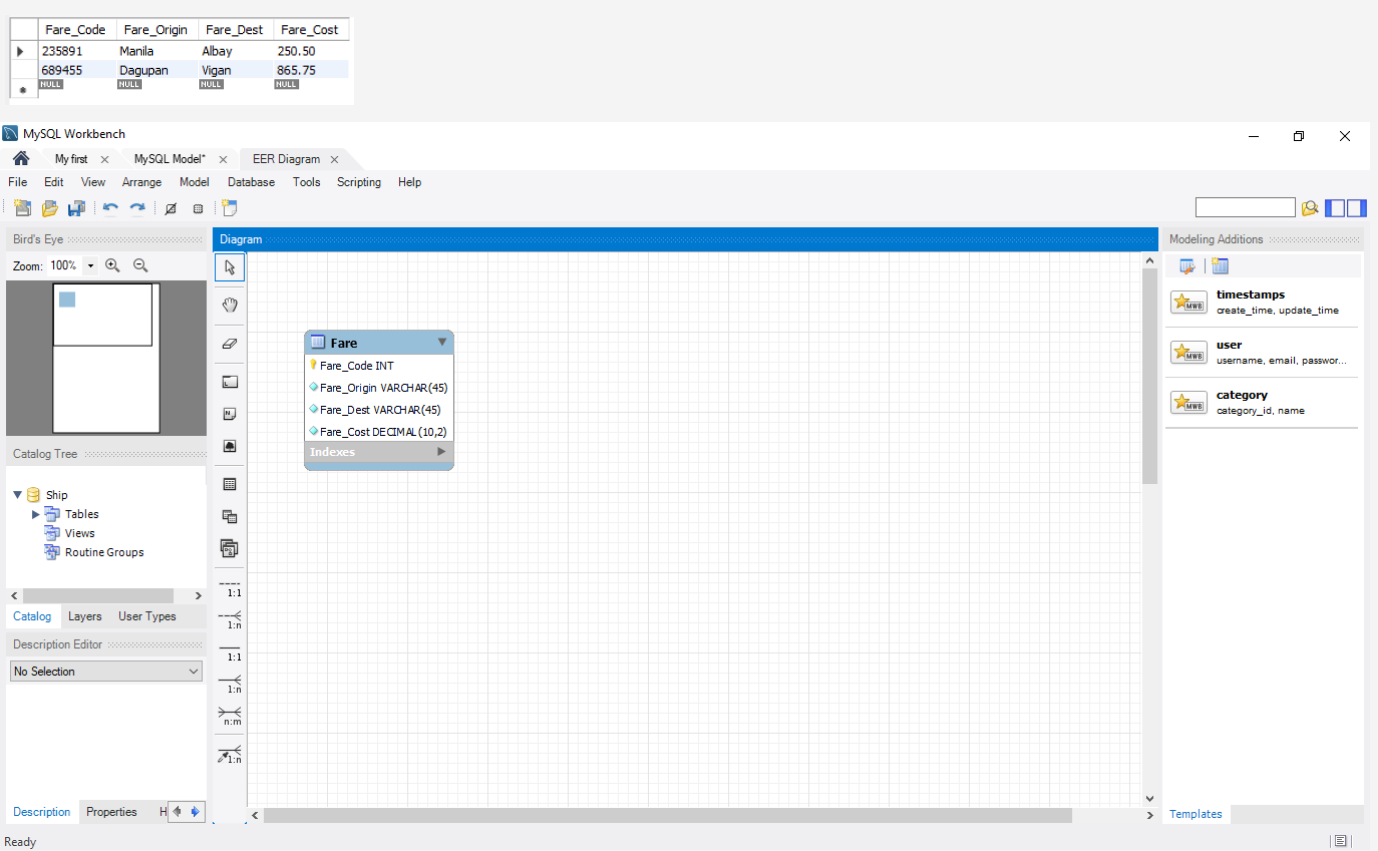Open the Zoom In magnifier in Bird's Eye

(113, 265)
